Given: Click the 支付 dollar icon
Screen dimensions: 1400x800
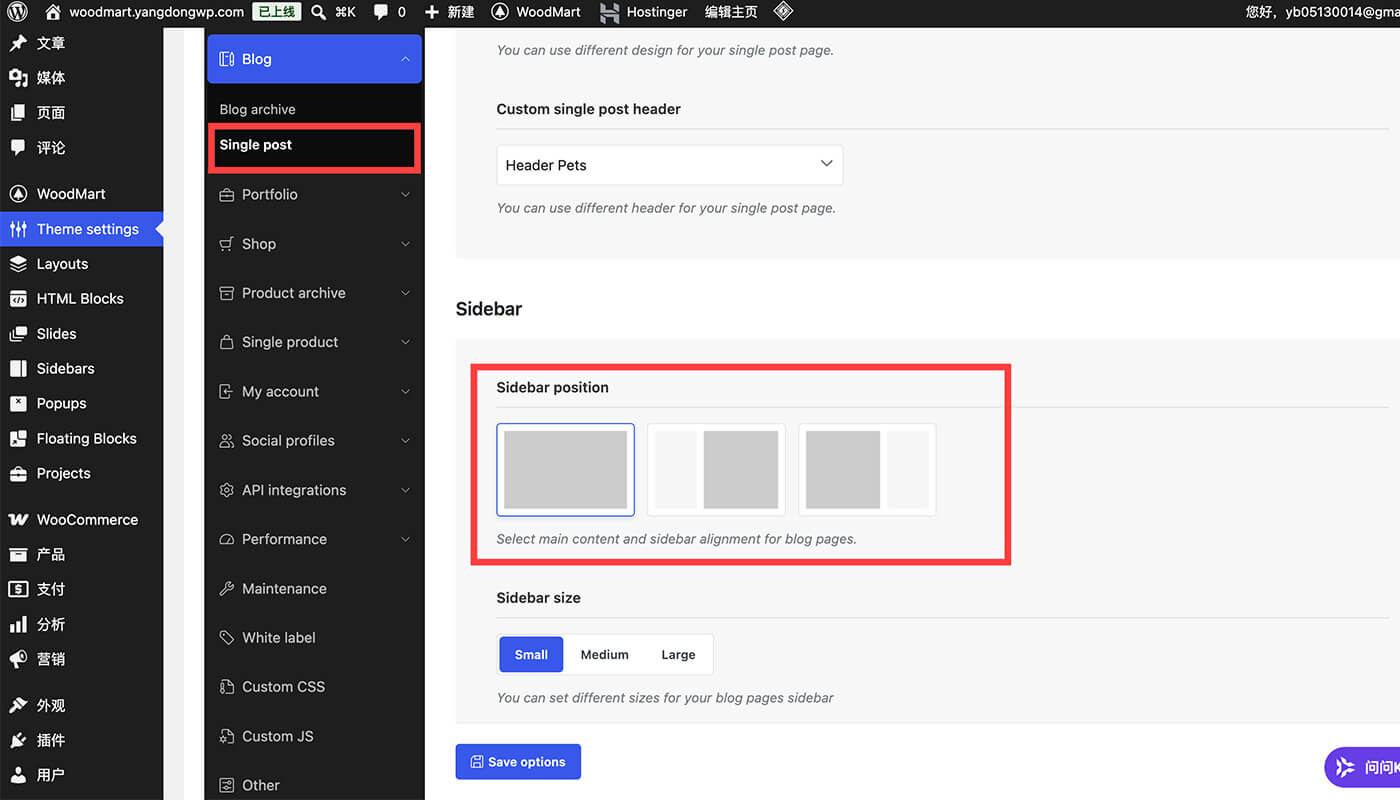Looking at the screenshot, I should click(18, 589).
